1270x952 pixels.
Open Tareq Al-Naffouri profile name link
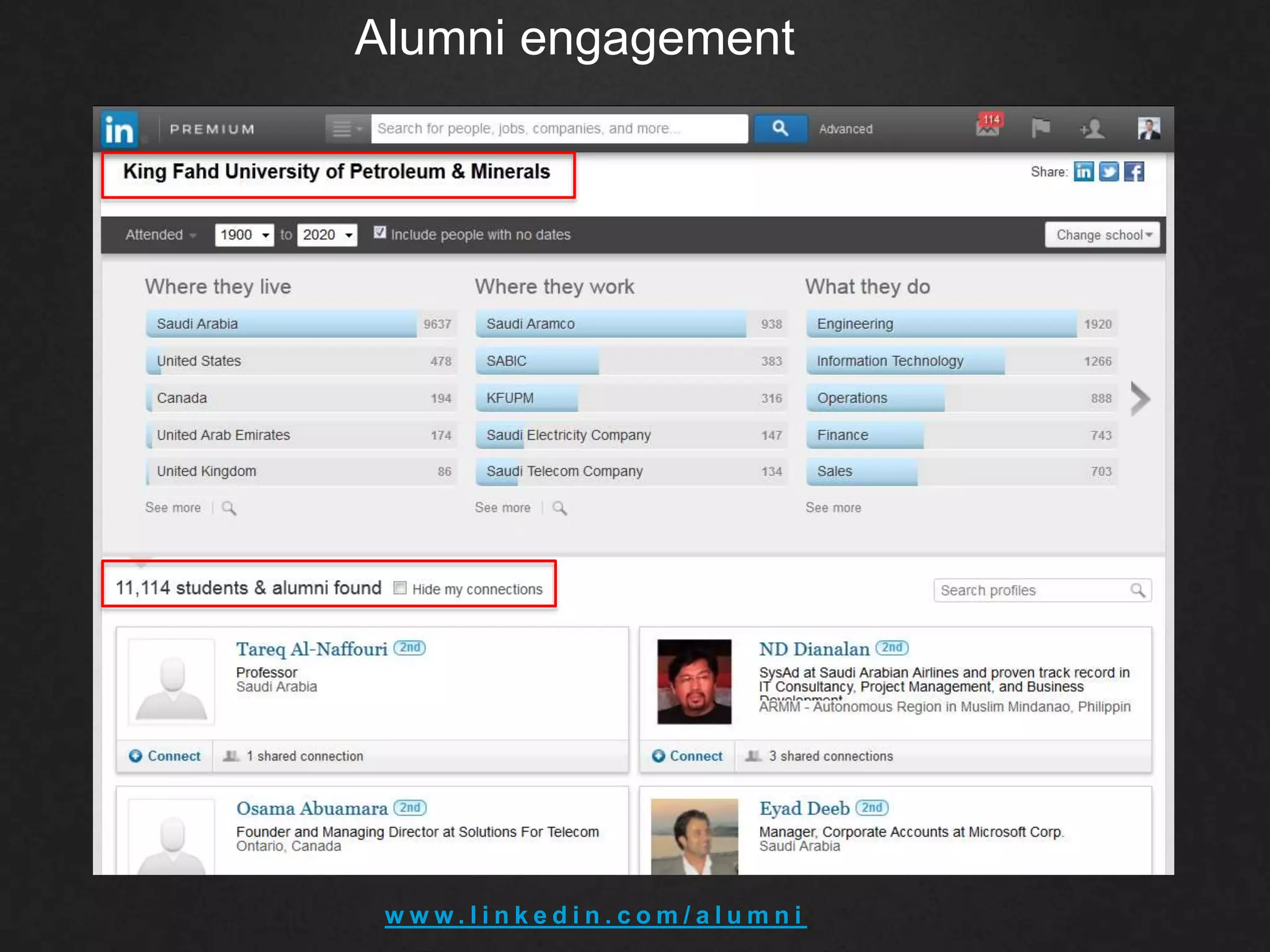tap(312, 649)
